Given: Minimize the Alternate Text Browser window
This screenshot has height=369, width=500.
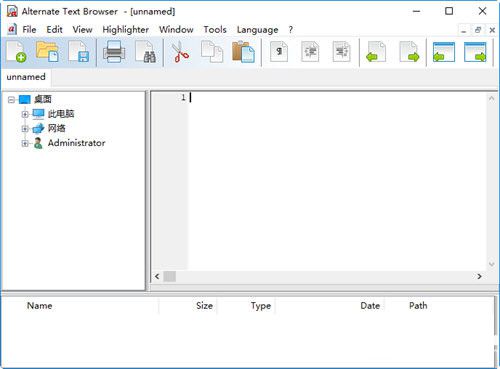Looking at the screenshot, I should (417, 11).
